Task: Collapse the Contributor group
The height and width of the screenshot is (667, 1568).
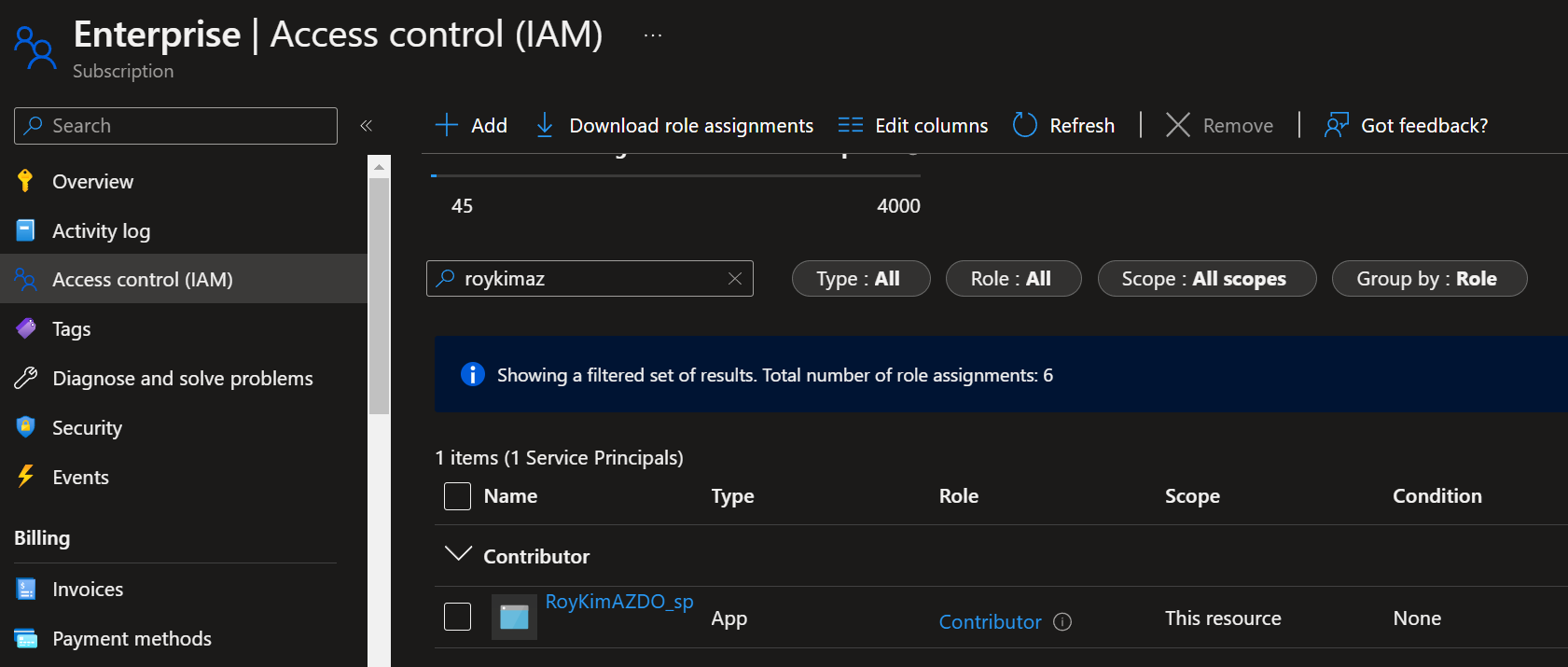Action: [458, 555]
